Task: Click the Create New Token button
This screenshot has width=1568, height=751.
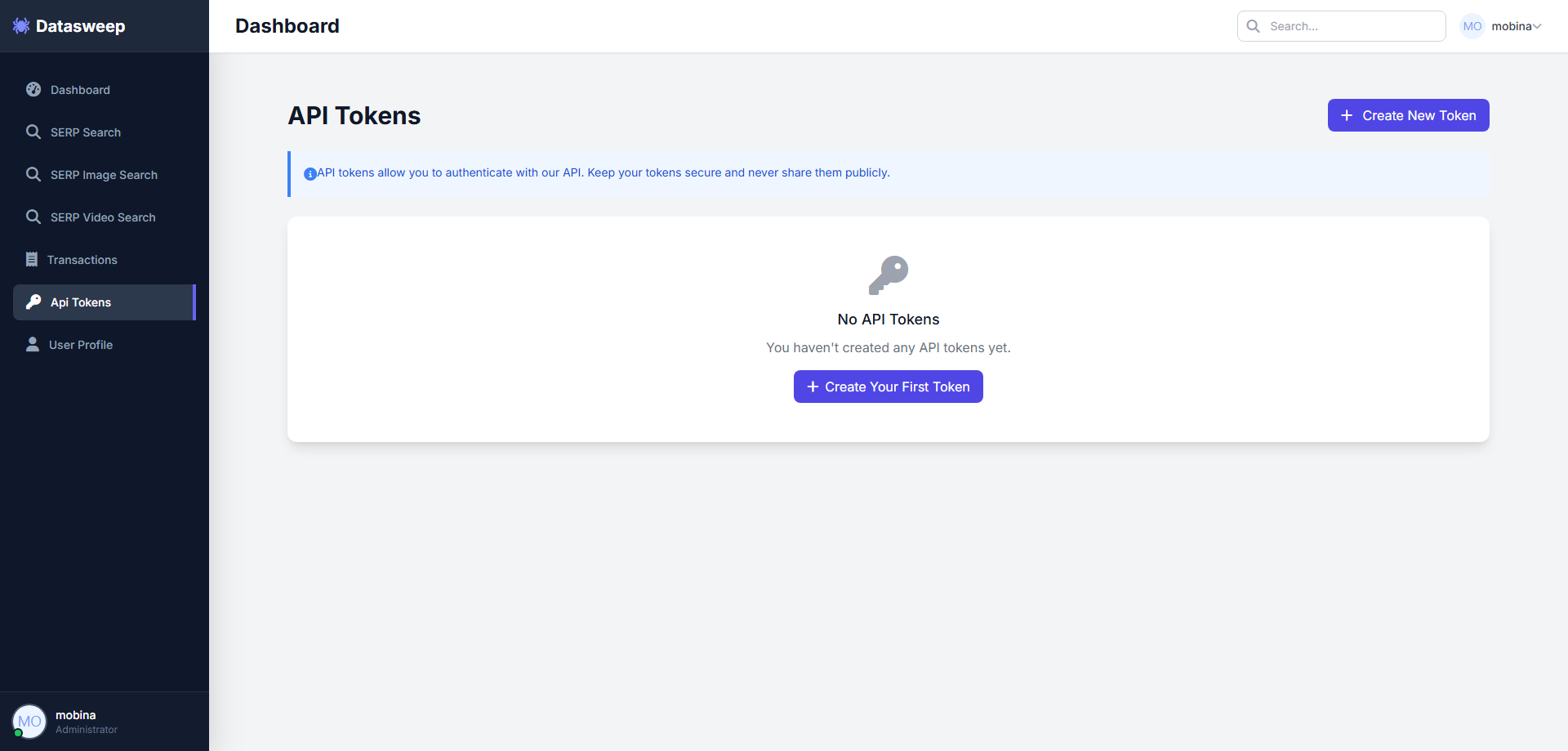Action: pyautogui.click(x=1407, y=115)
